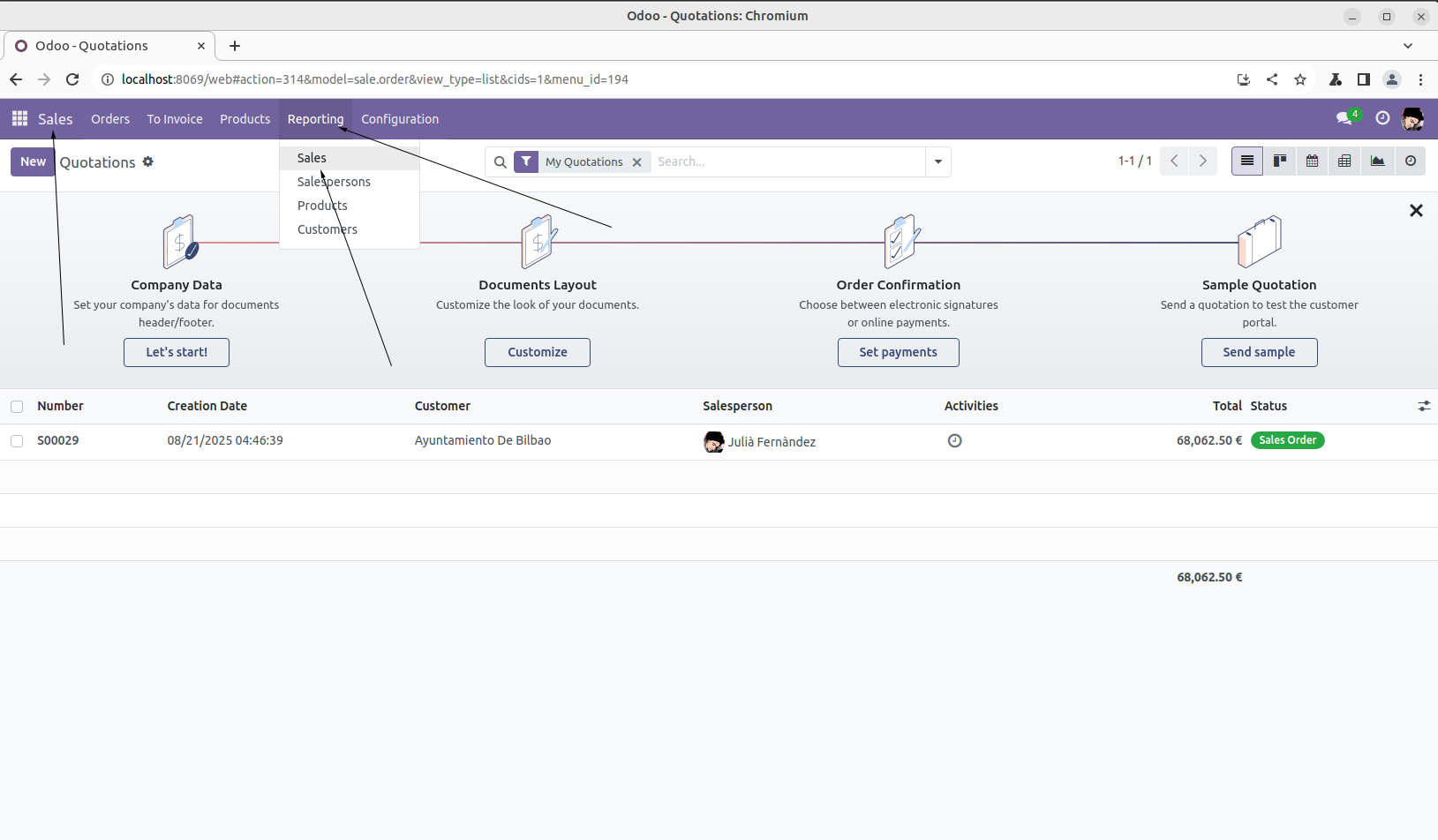
Task: Open the Configuration menu
Action: coord(399,119)
